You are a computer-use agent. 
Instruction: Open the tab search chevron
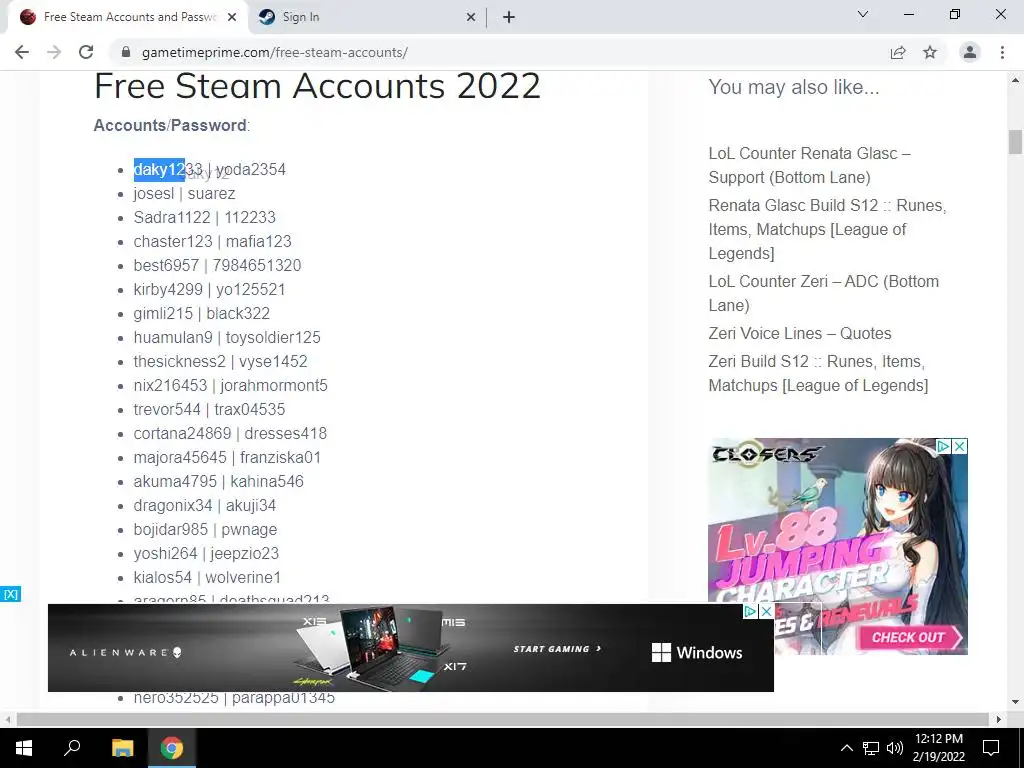click(863, 14)
